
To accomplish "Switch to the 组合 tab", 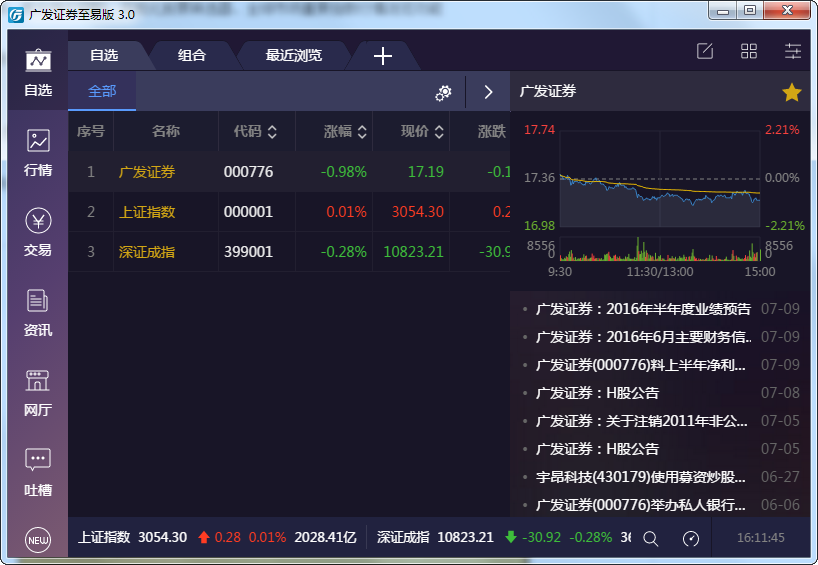I will pyautogui.click(x=192, y=55).
